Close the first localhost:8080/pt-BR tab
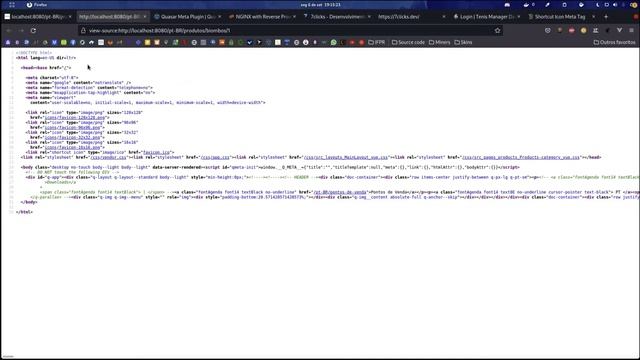 (x=70, y=17)
